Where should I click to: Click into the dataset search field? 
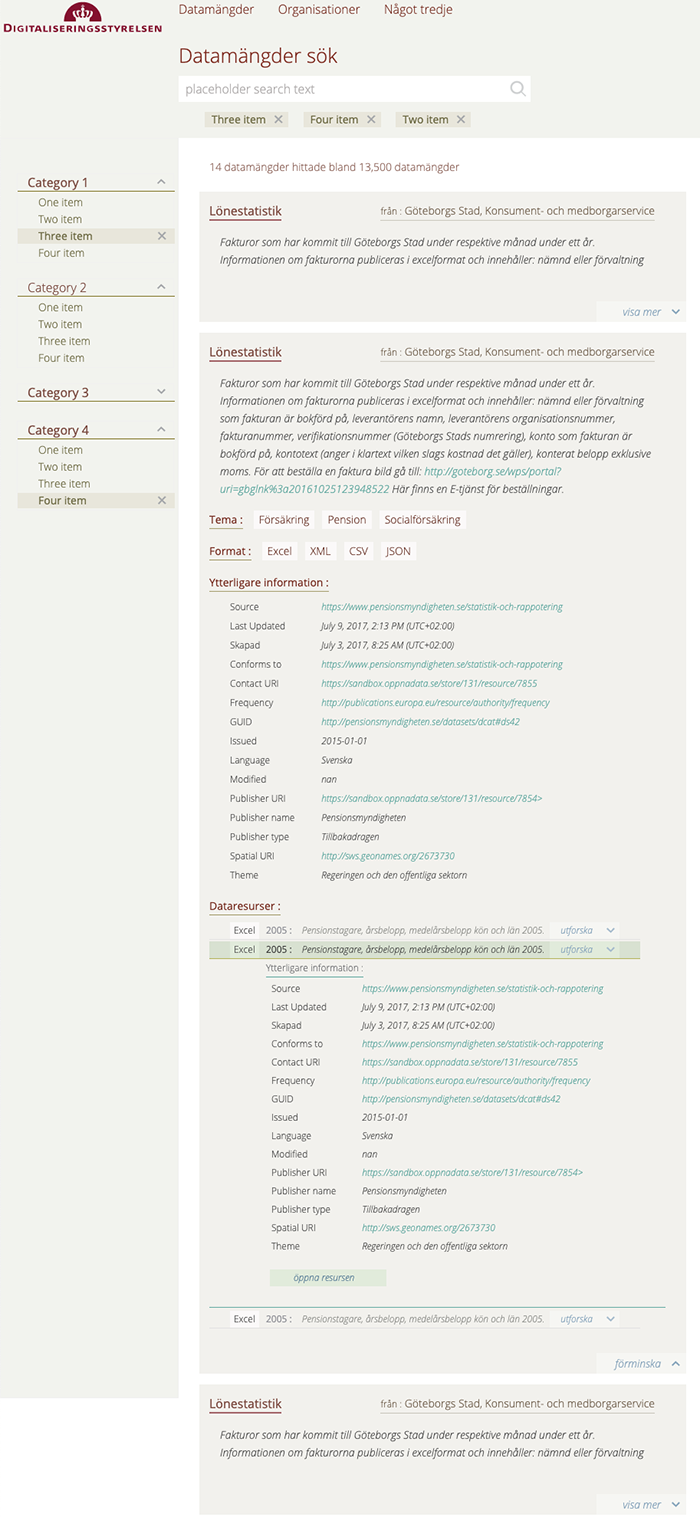tap(340, 89)
